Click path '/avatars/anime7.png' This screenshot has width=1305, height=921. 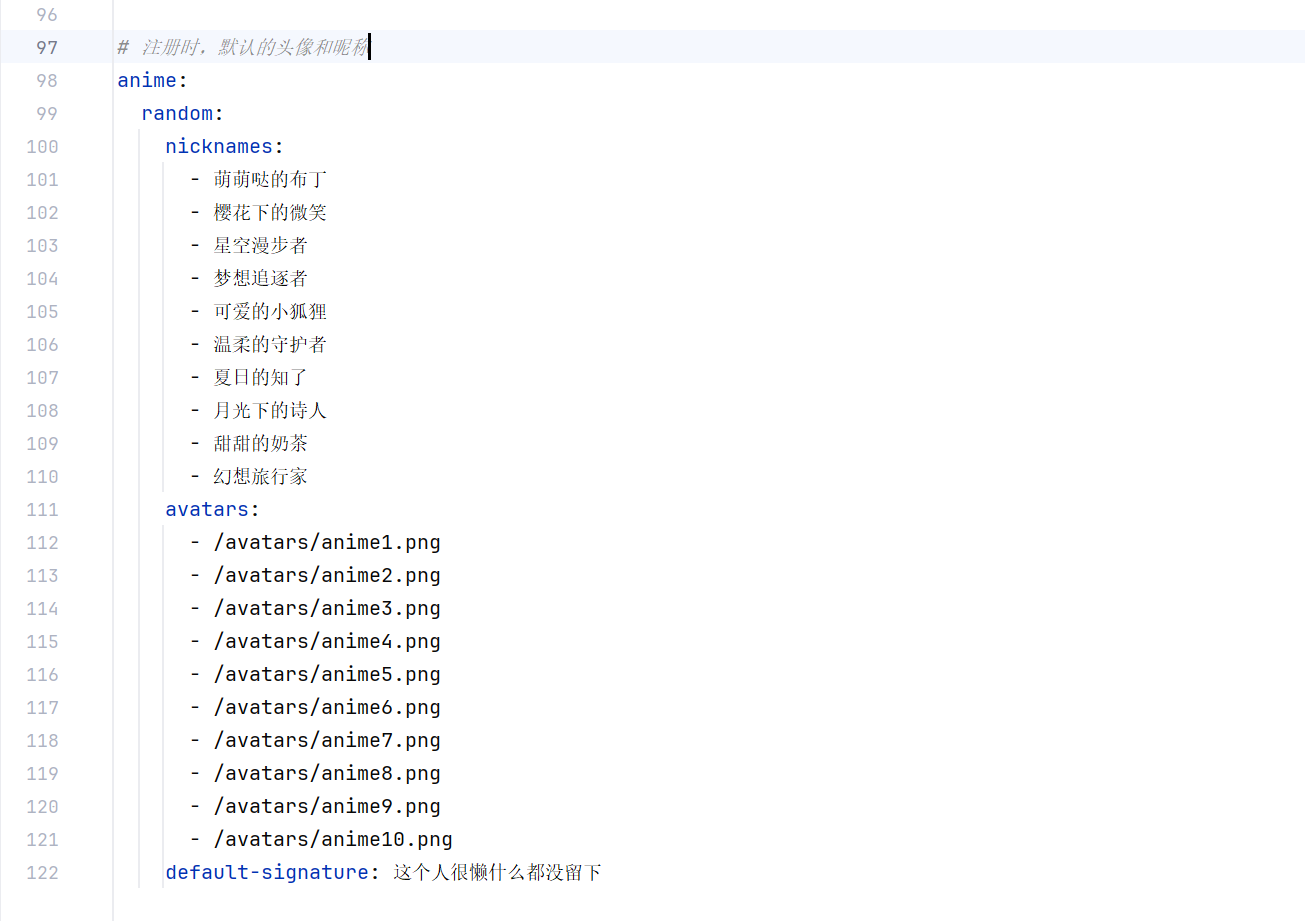point(327,740)
